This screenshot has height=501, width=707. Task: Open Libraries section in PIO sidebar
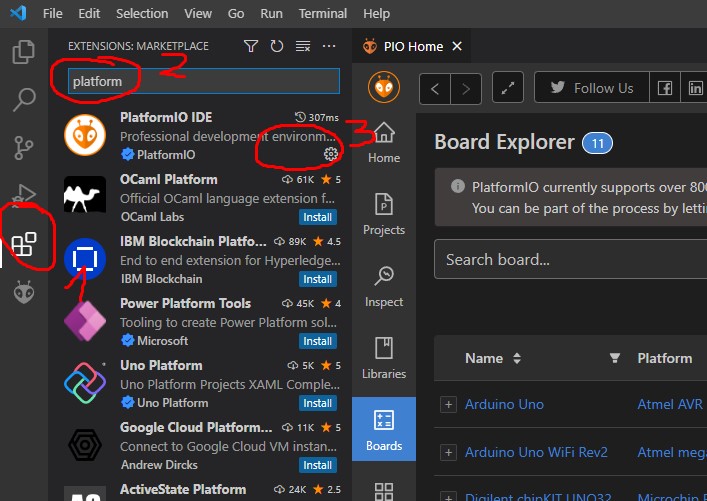pyautogui.click(x=384, y=359)
